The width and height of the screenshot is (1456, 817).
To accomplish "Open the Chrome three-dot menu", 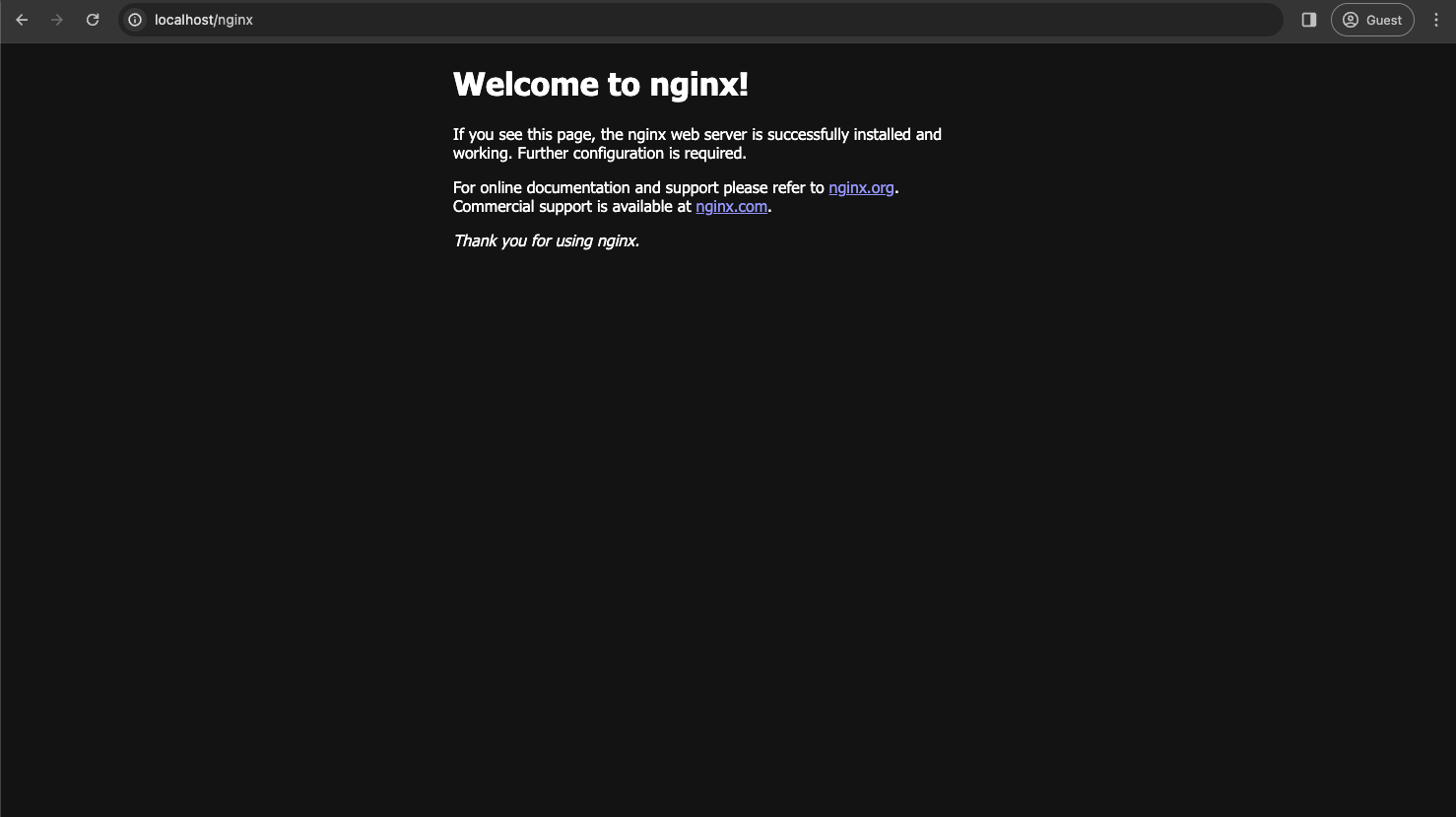I will tap(1436, 20).
